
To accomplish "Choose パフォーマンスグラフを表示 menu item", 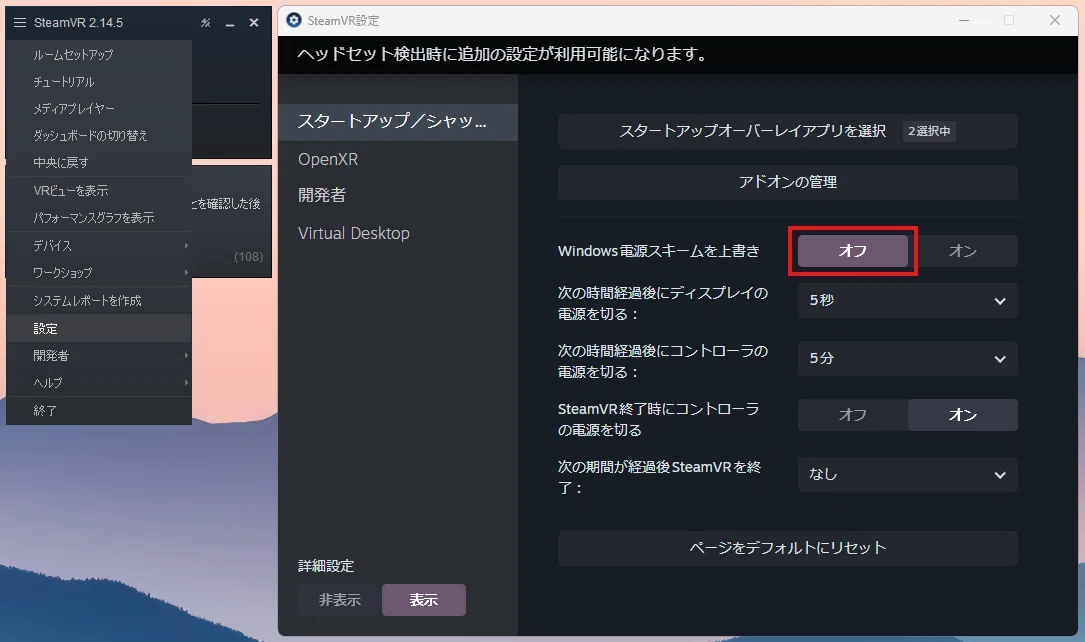I will coord(98,217).
